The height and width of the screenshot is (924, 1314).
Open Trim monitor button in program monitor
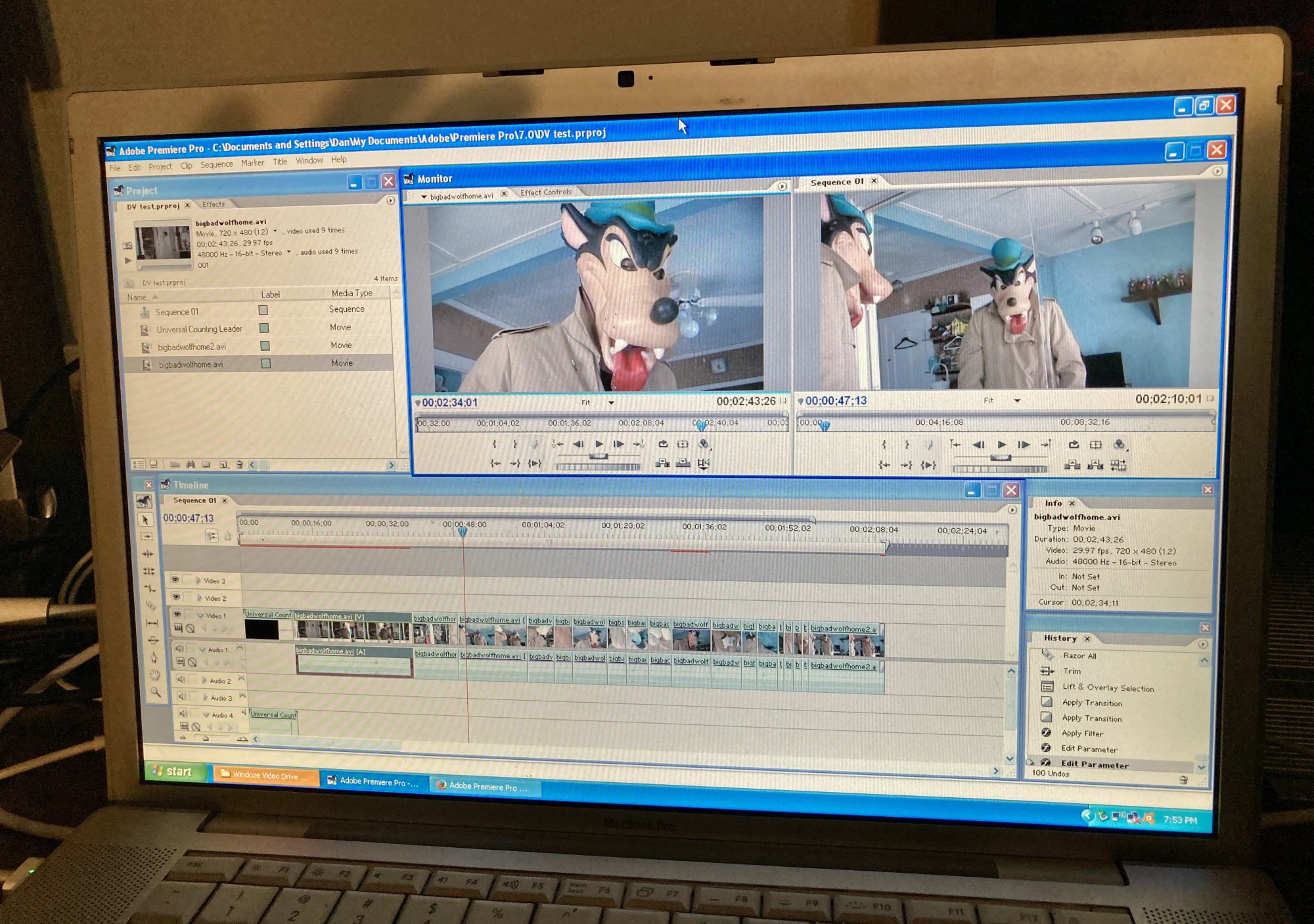[x=1118, y=465]
